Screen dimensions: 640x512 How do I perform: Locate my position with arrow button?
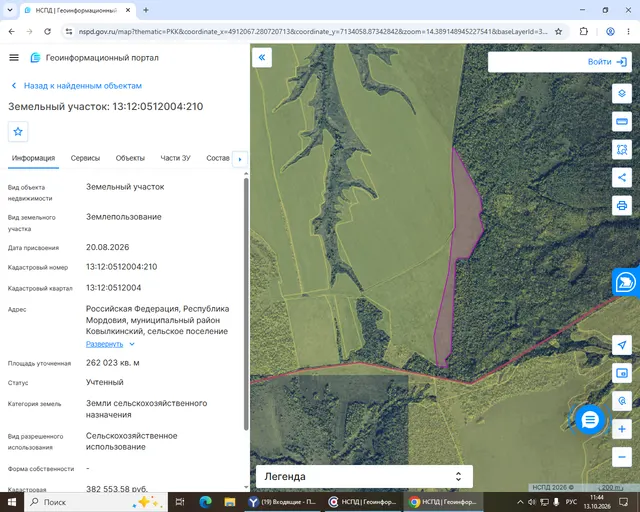point(622,345)
